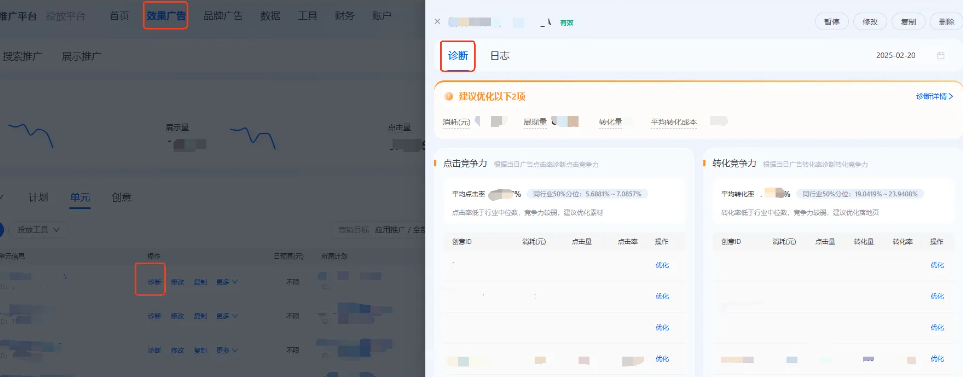Click the 平均转化成本 metric label
963x377 pixels.
click(674, 122)
